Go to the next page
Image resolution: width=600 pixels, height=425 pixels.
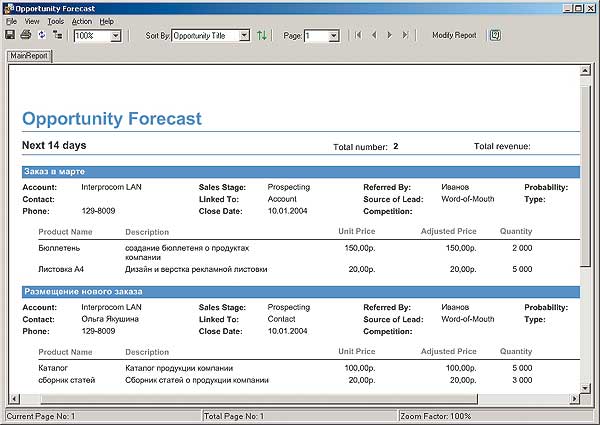(x=390, y=35)
